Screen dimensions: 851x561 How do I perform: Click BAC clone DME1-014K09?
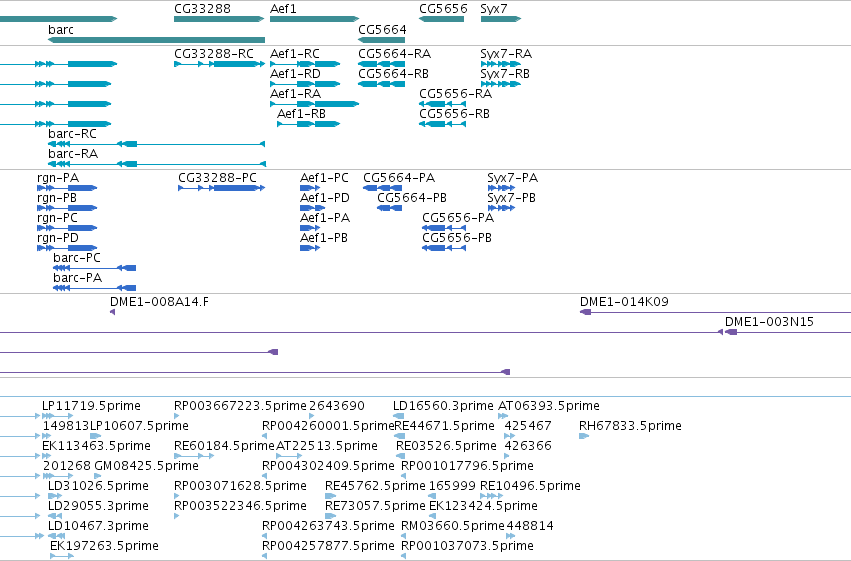click(x=624, y=302)
